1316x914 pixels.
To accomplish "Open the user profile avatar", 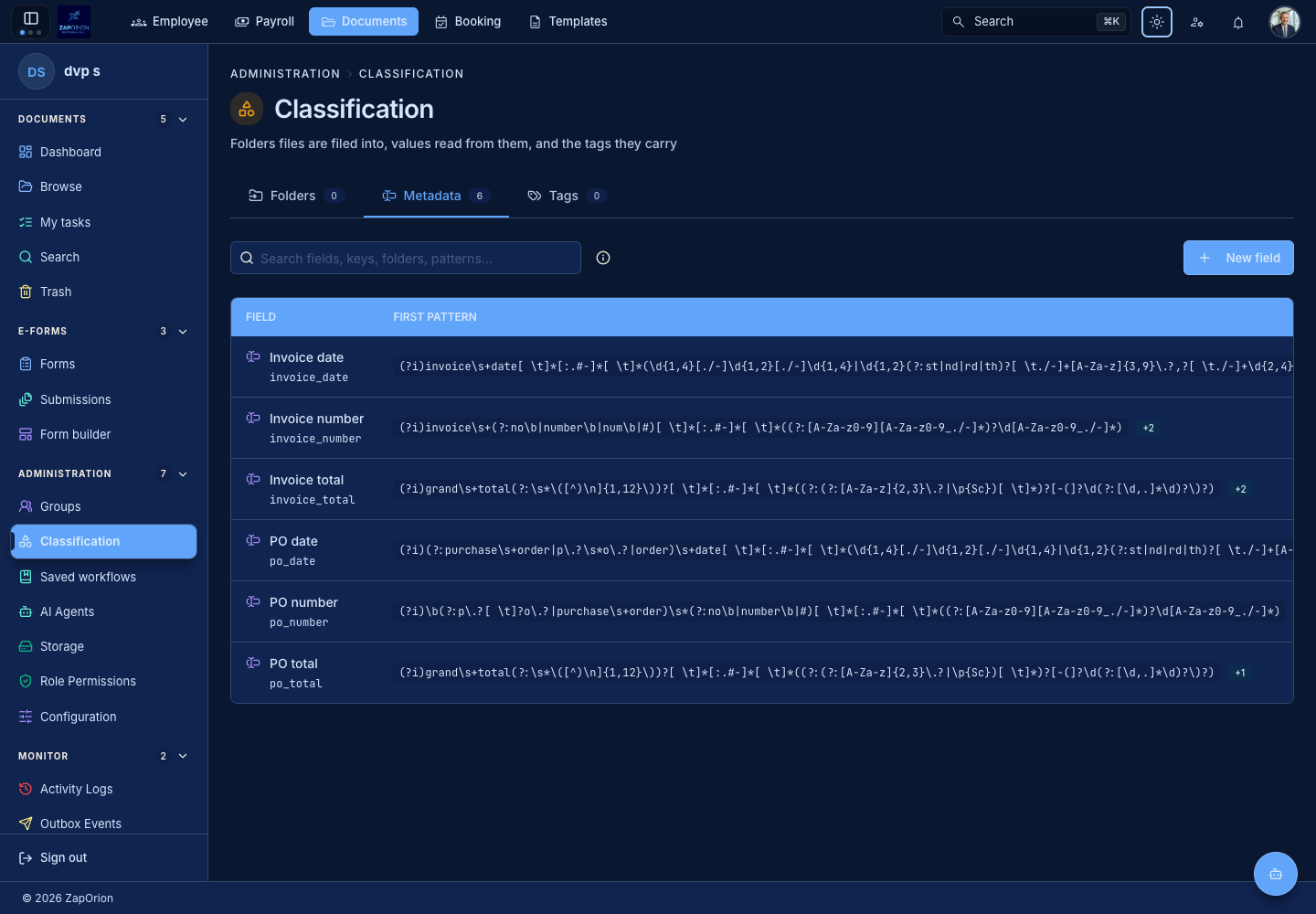I will pyautogui.click(x=1284, y=22).
